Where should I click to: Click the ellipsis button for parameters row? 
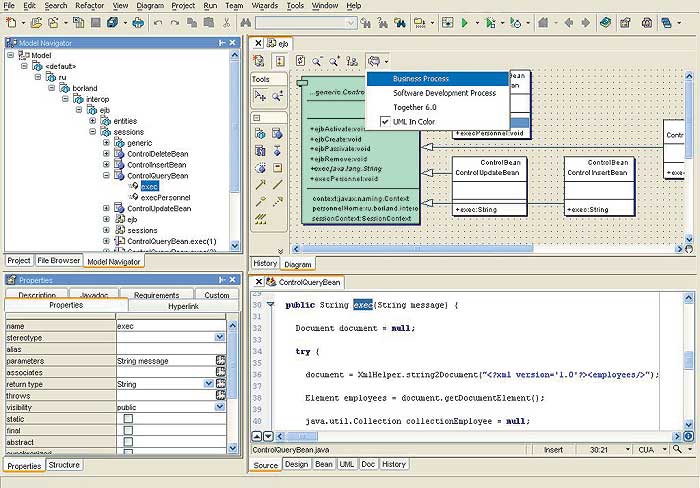point(221,360)
